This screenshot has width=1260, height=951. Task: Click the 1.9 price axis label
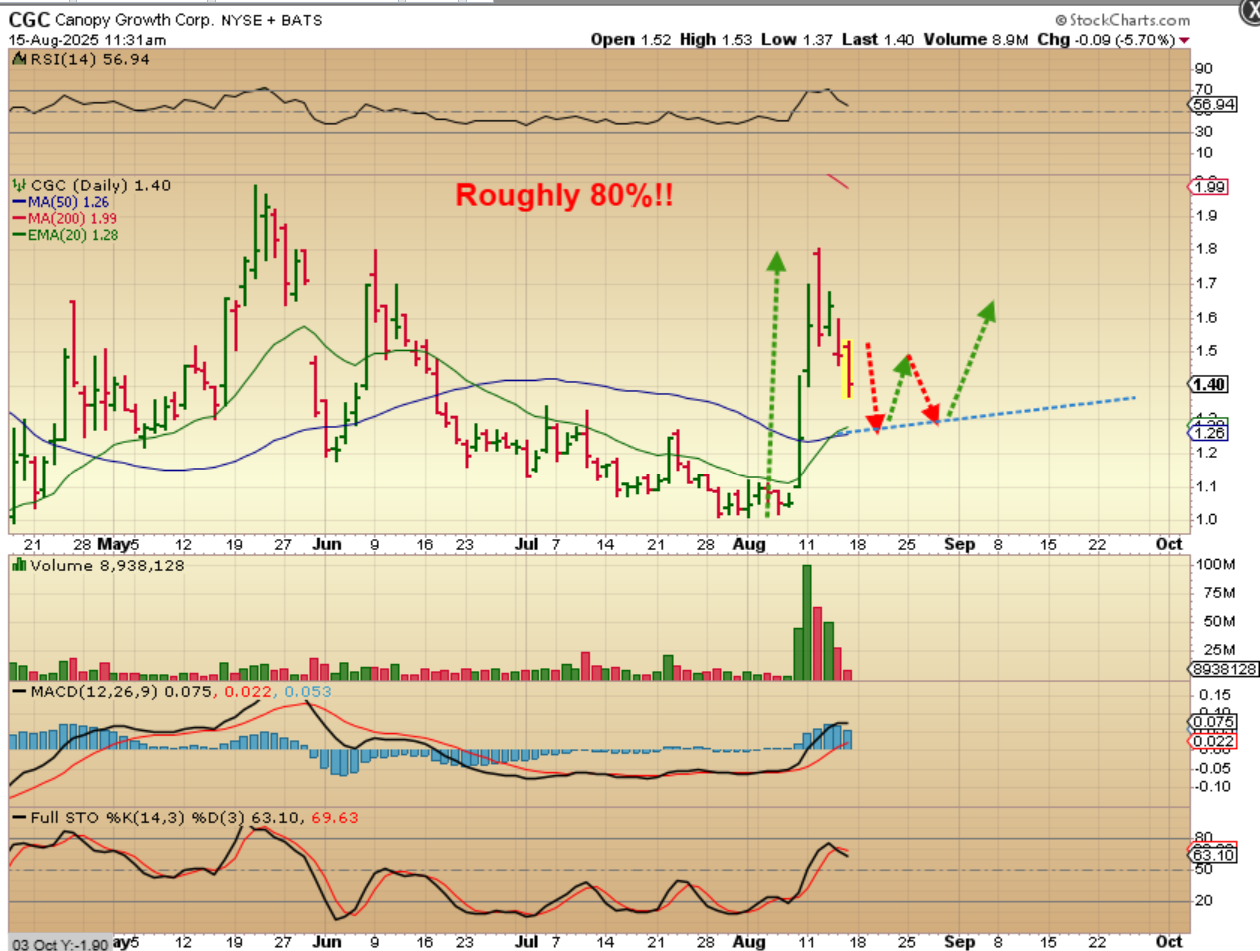1205,216
